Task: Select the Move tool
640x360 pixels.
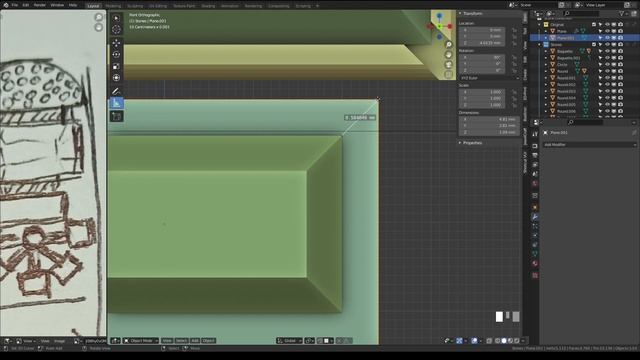Action: 116,43
